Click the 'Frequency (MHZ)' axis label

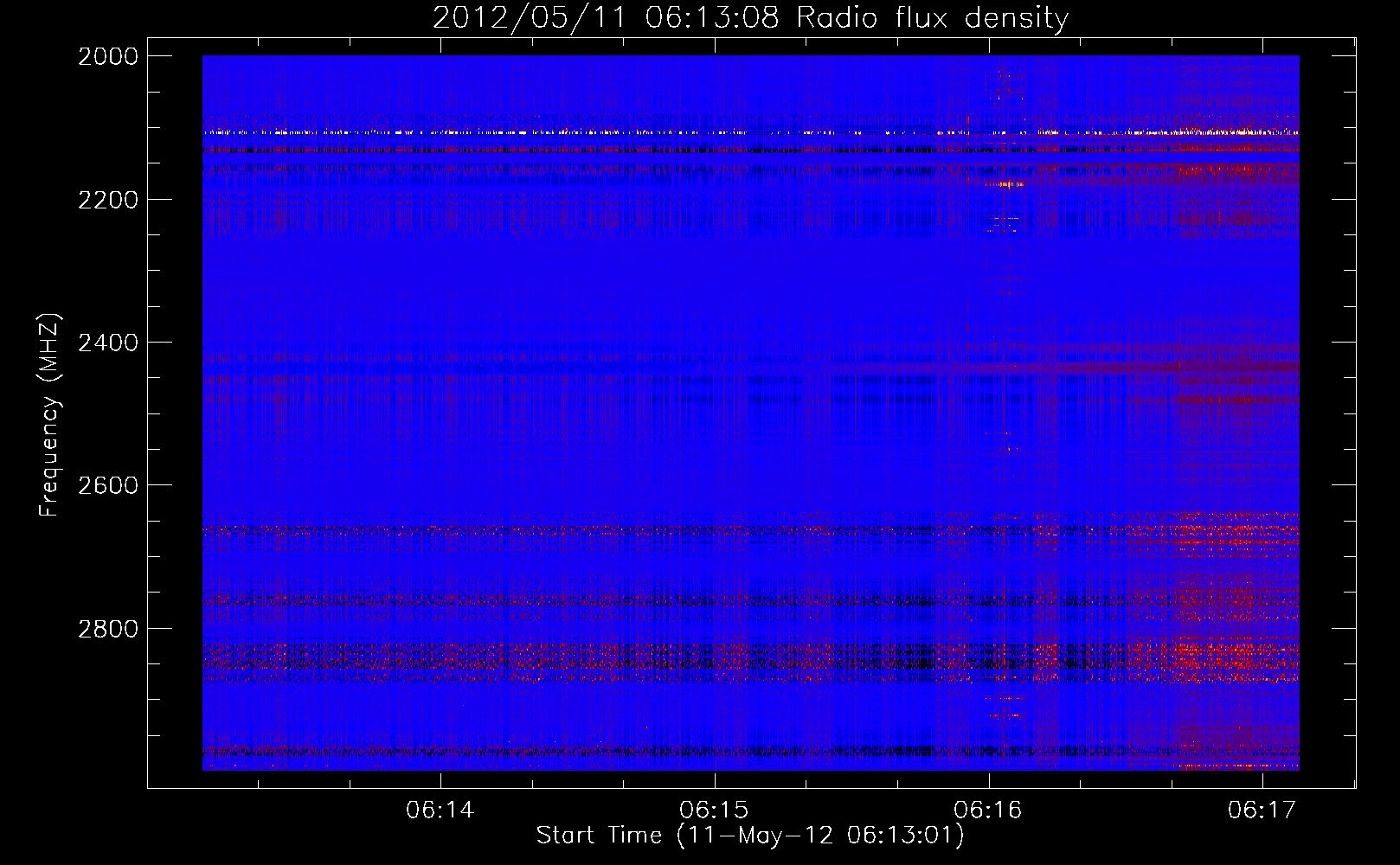click(x=50, y=415)
